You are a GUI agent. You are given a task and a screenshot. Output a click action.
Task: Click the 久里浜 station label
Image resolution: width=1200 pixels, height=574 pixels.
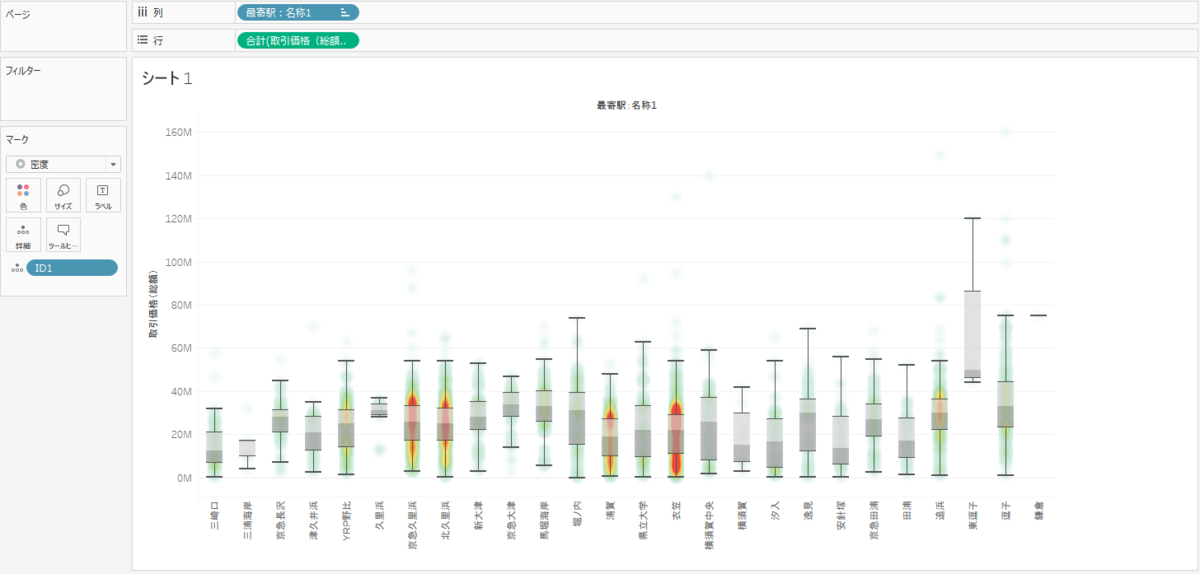tap(380, 515)
